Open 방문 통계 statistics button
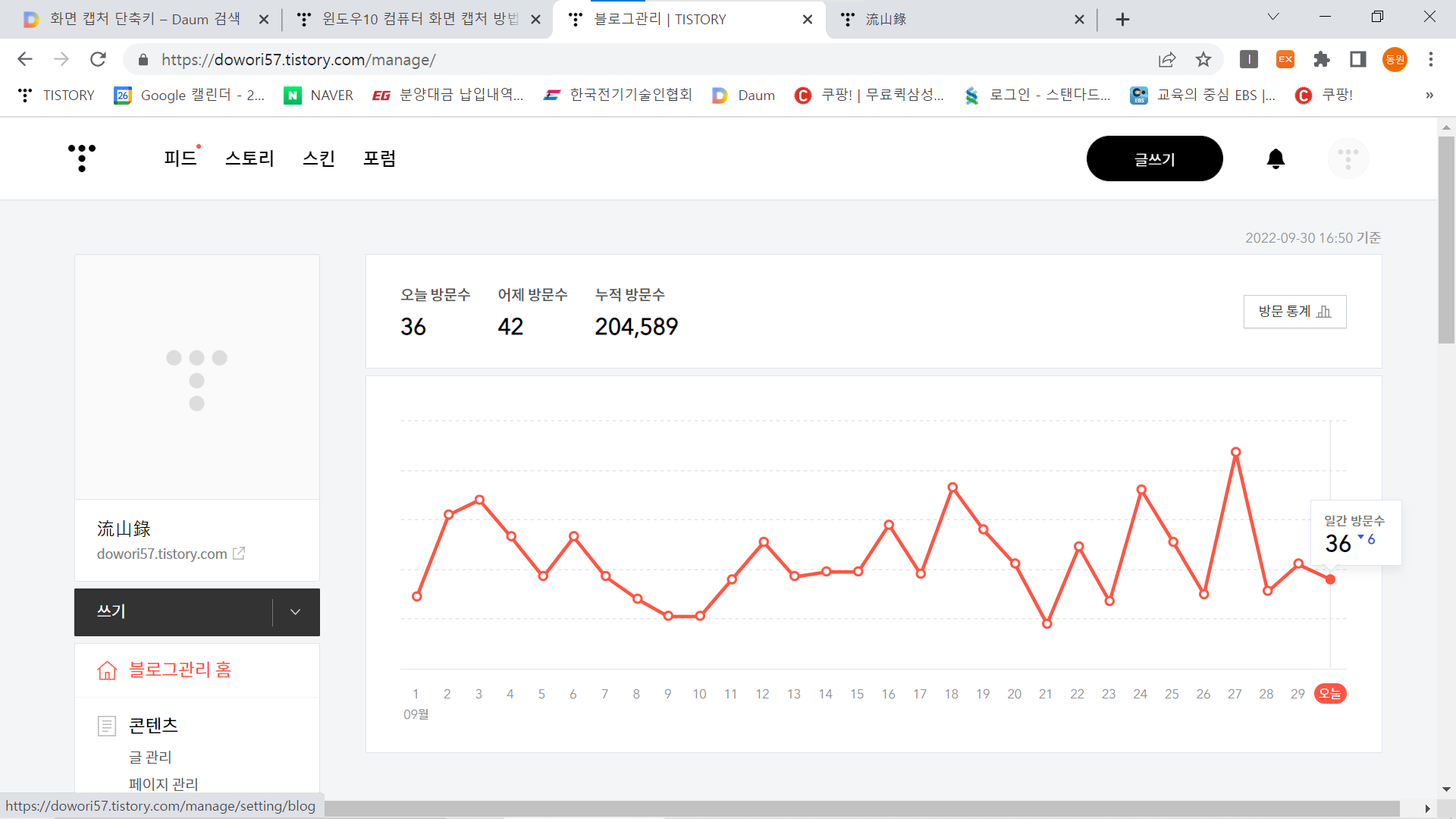This screenshot has height=819, width=1456. pyautogui.click(x=1294, y=312)
